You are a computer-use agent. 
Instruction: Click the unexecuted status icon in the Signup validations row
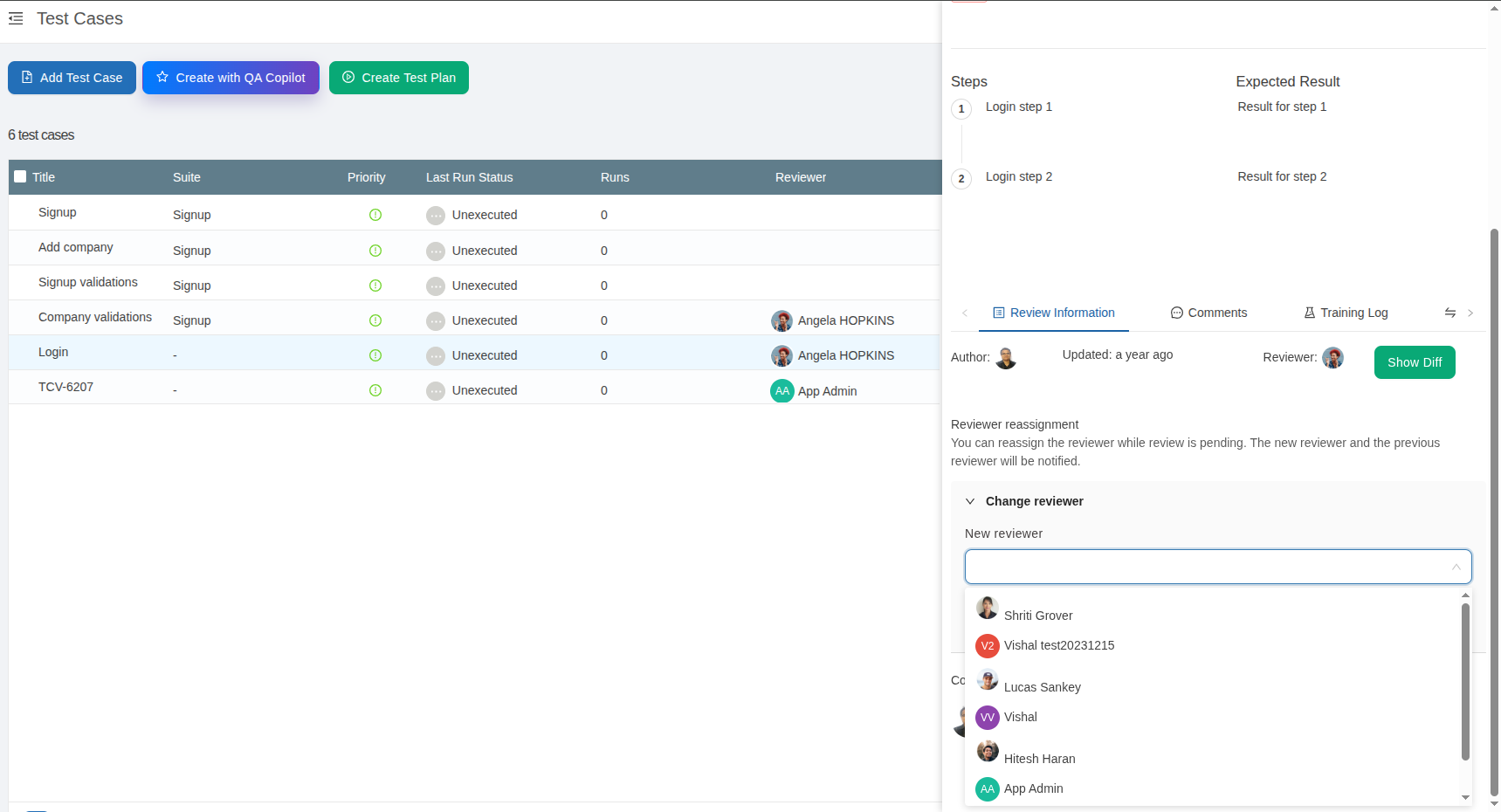point(436,286)
